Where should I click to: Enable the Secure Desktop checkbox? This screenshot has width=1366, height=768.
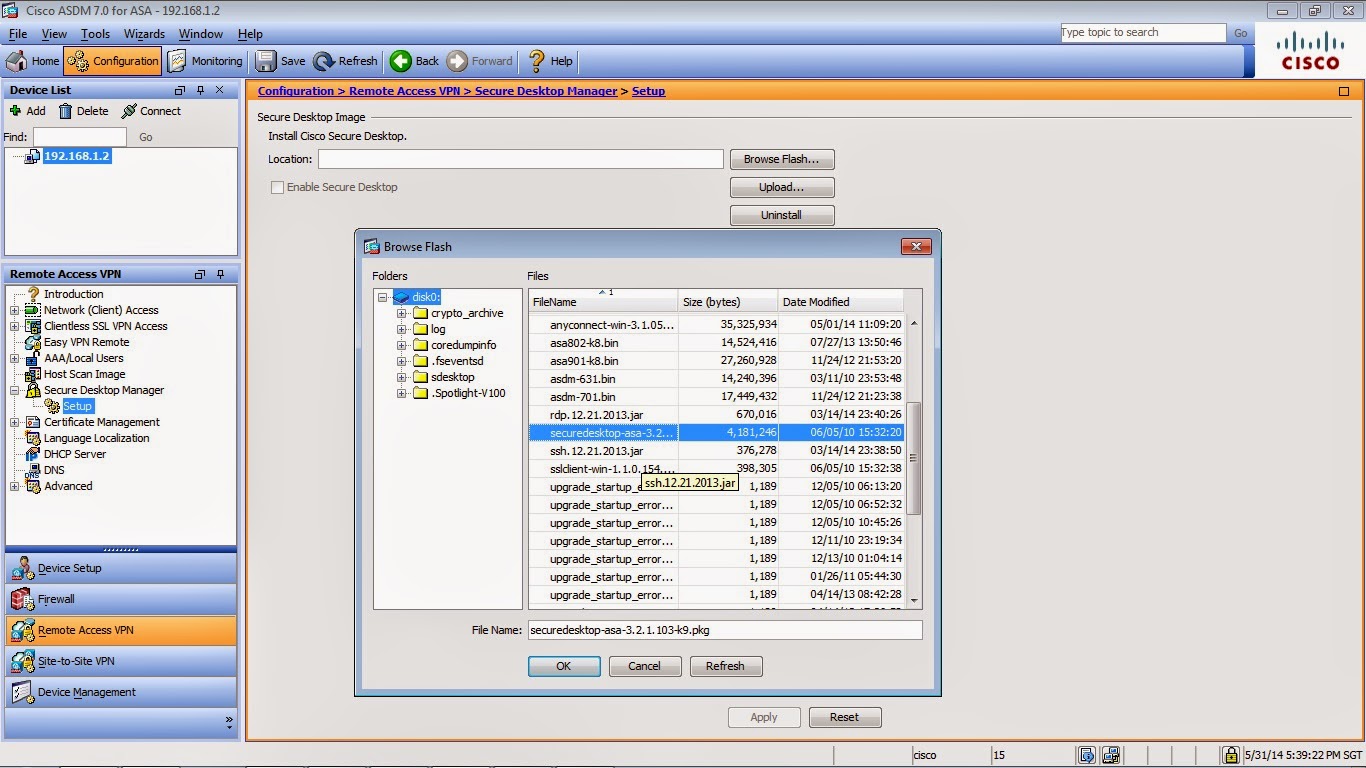pos(277,187)
